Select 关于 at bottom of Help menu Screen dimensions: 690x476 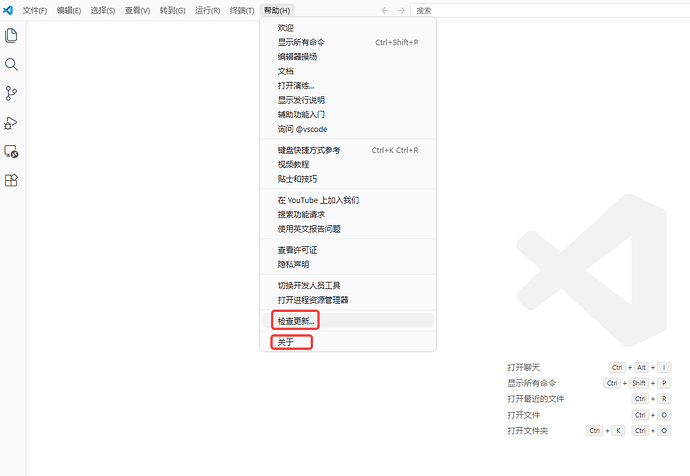(348, 342)
